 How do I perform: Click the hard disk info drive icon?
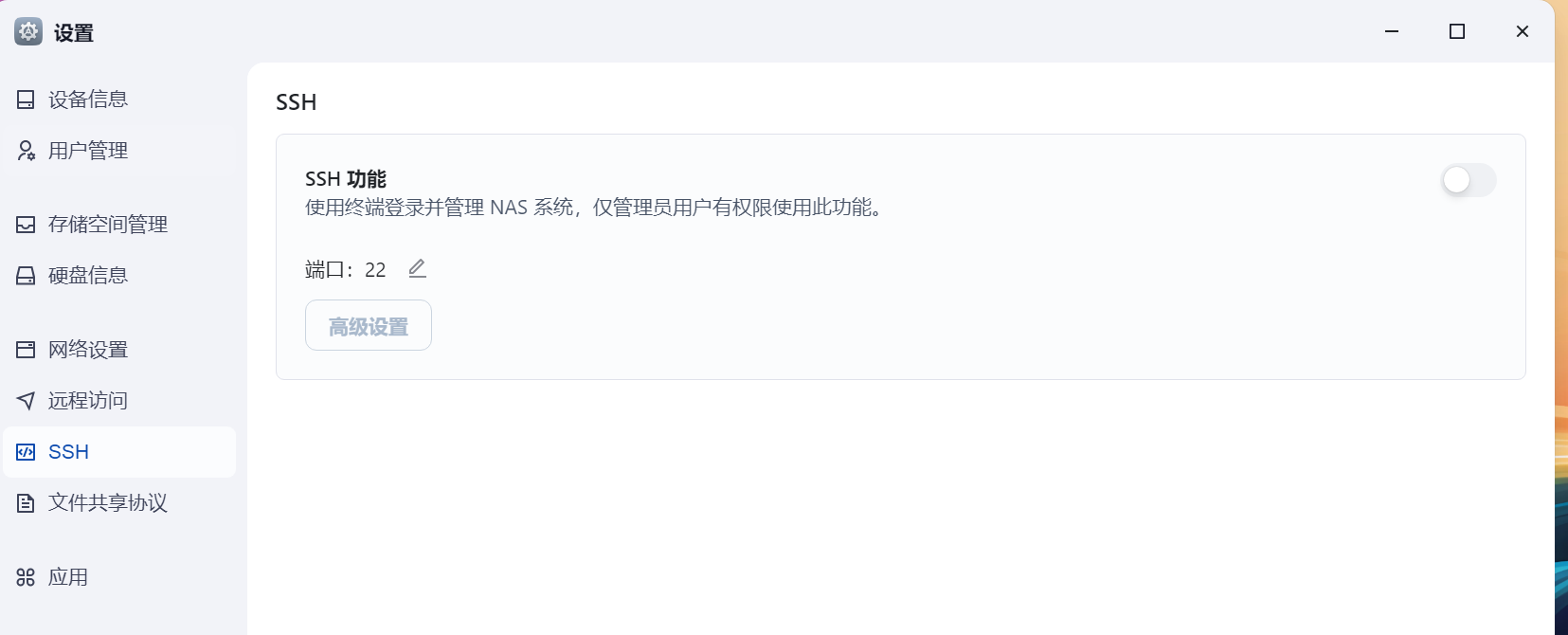[x=26, y=276]
